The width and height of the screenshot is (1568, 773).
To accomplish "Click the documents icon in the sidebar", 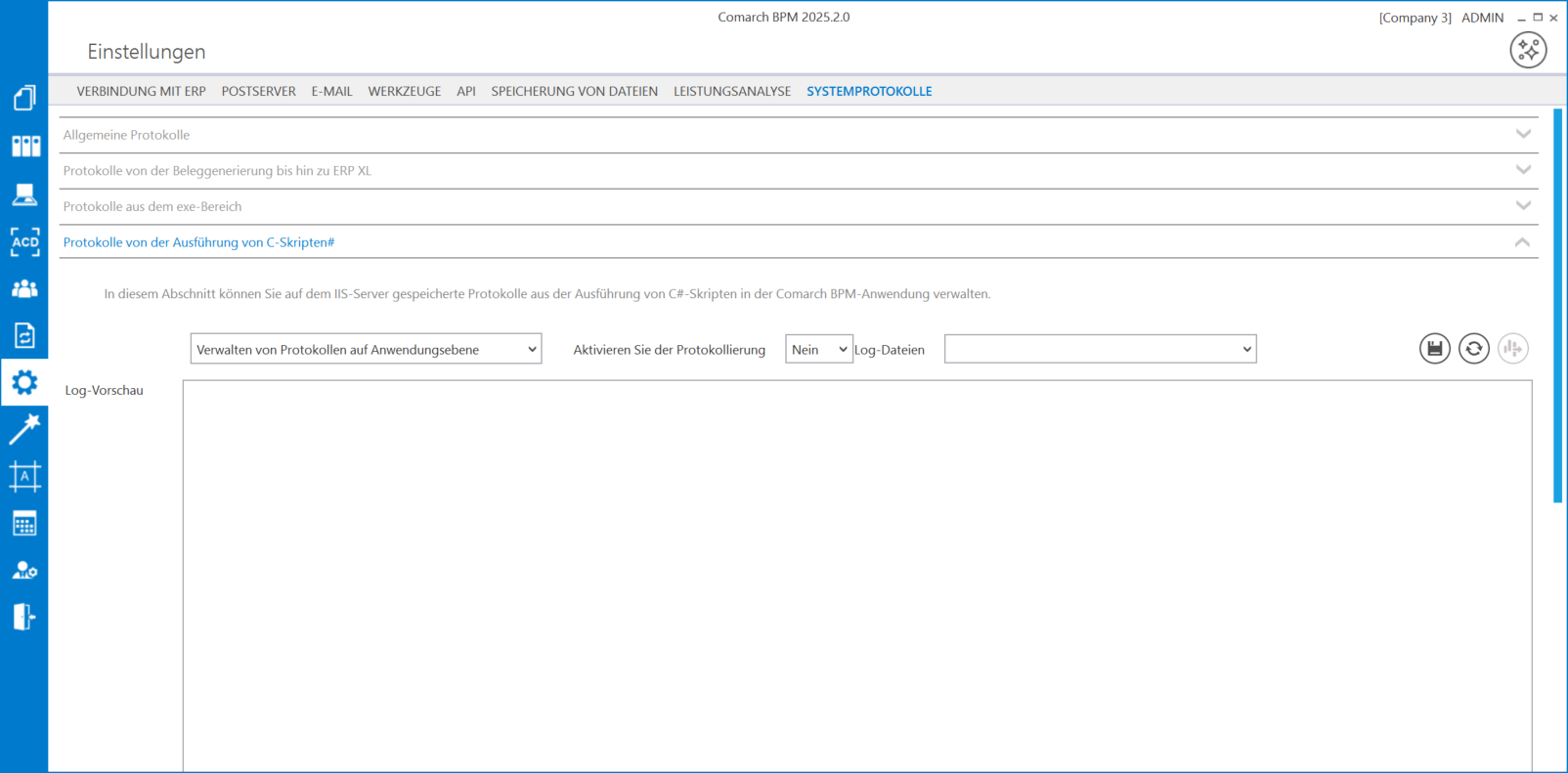I will tap(24, 98).
